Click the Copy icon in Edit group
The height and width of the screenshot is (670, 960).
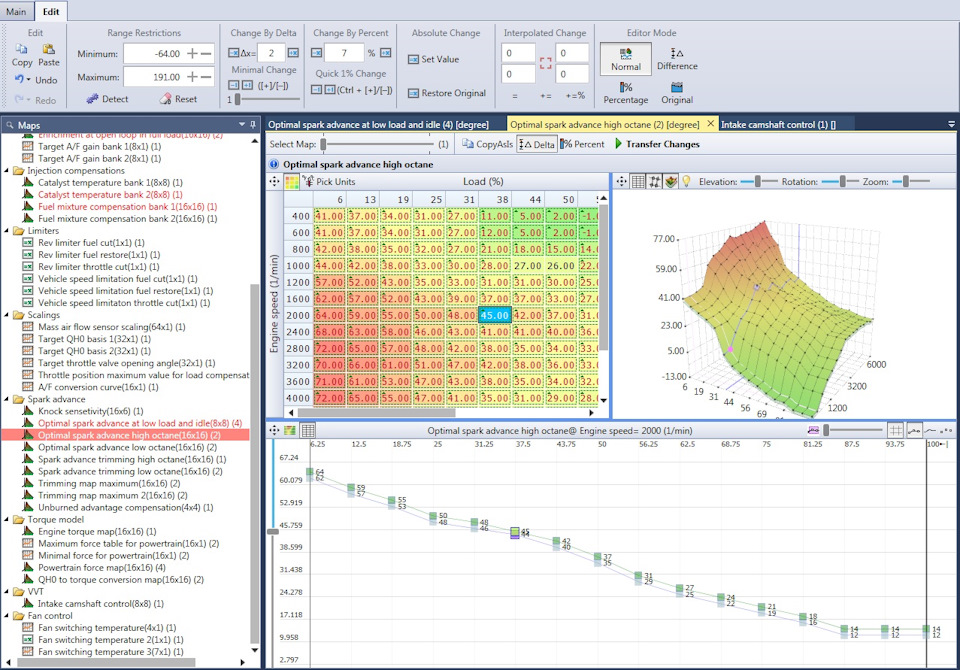point(22,49)
